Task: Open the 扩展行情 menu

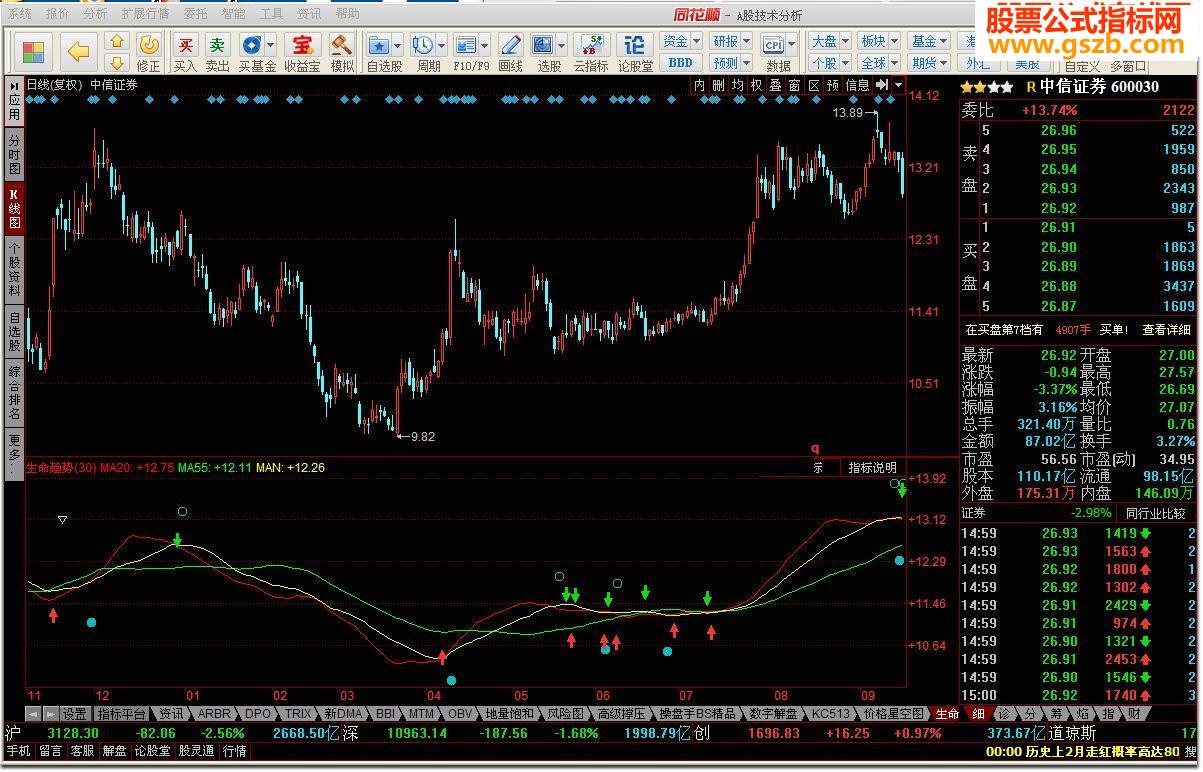Action: (145, 14)
